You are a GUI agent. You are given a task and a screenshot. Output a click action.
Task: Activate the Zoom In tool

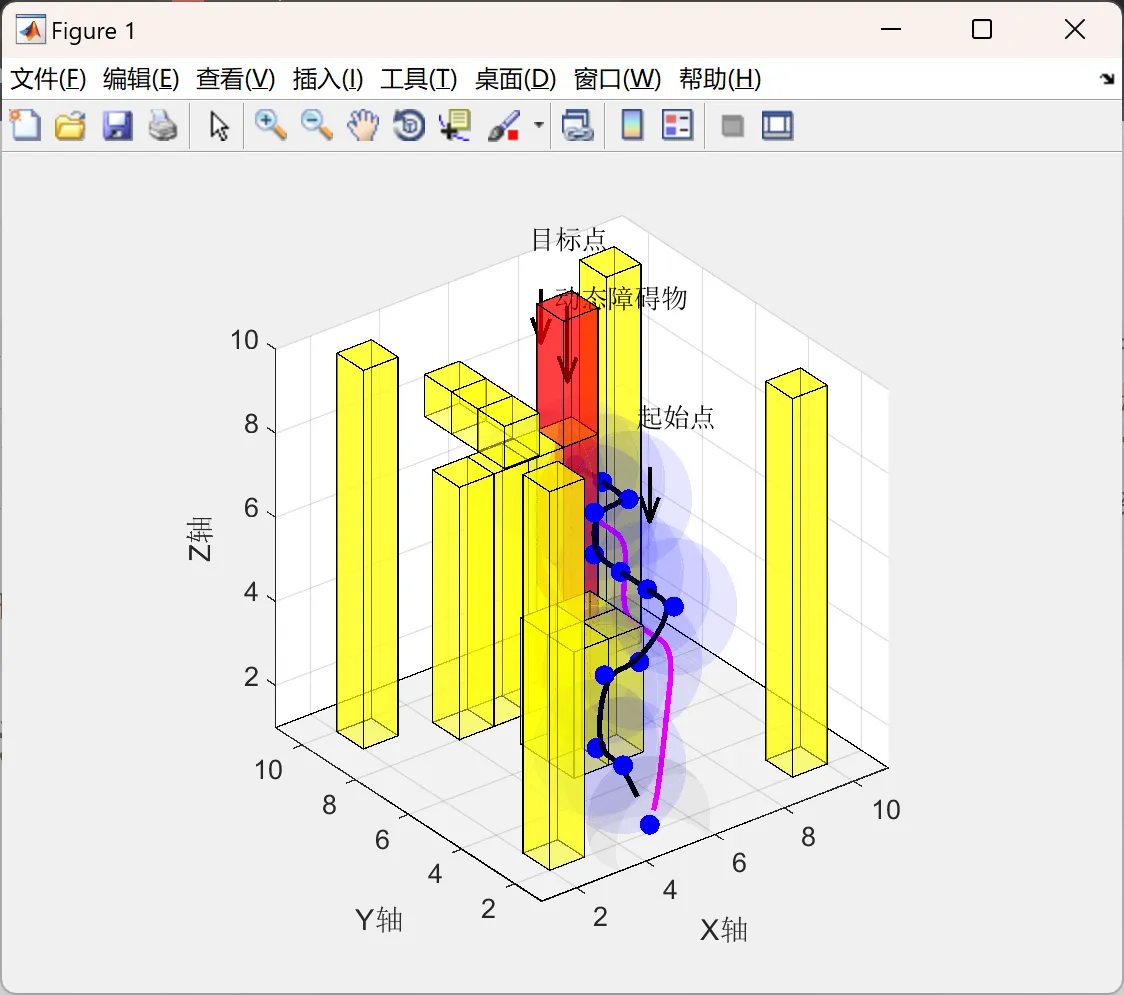pyautogui.click(x=270, y=125)
